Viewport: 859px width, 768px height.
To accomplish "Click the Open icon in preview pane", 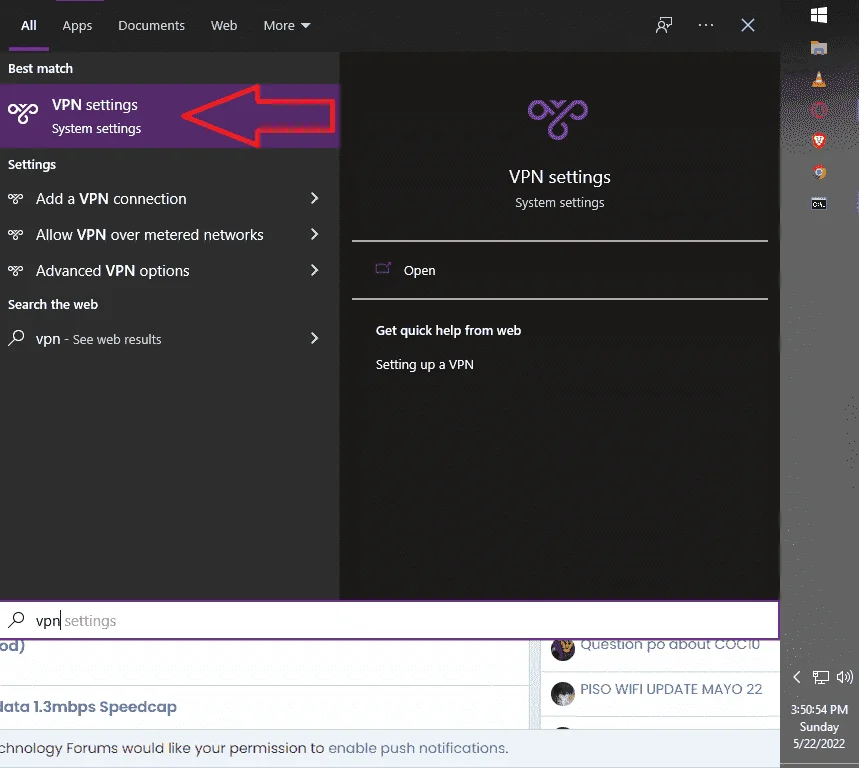I will pos(383,268).
